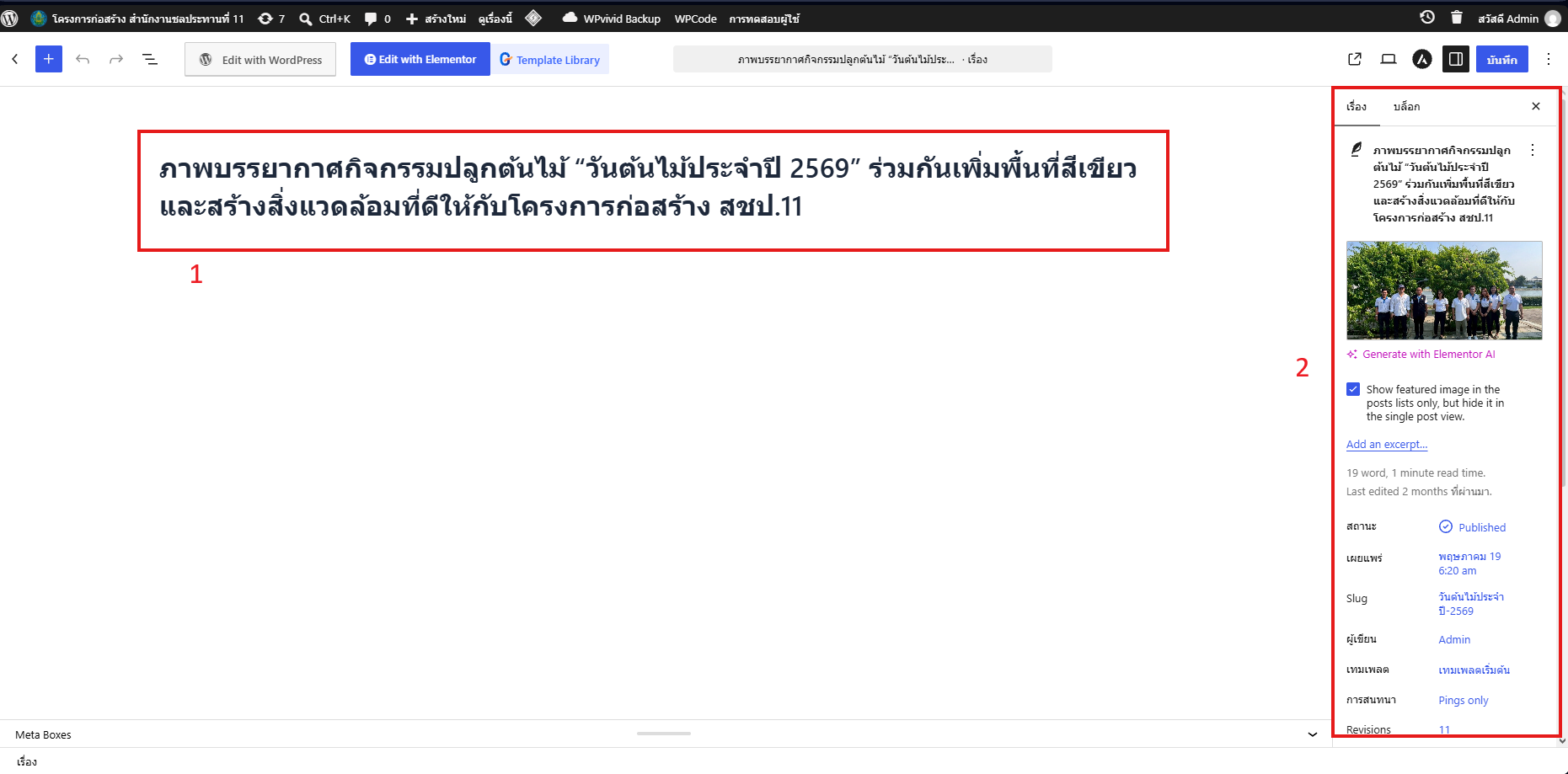
Task: View post in new tab icon
Action: [1355, 59]
